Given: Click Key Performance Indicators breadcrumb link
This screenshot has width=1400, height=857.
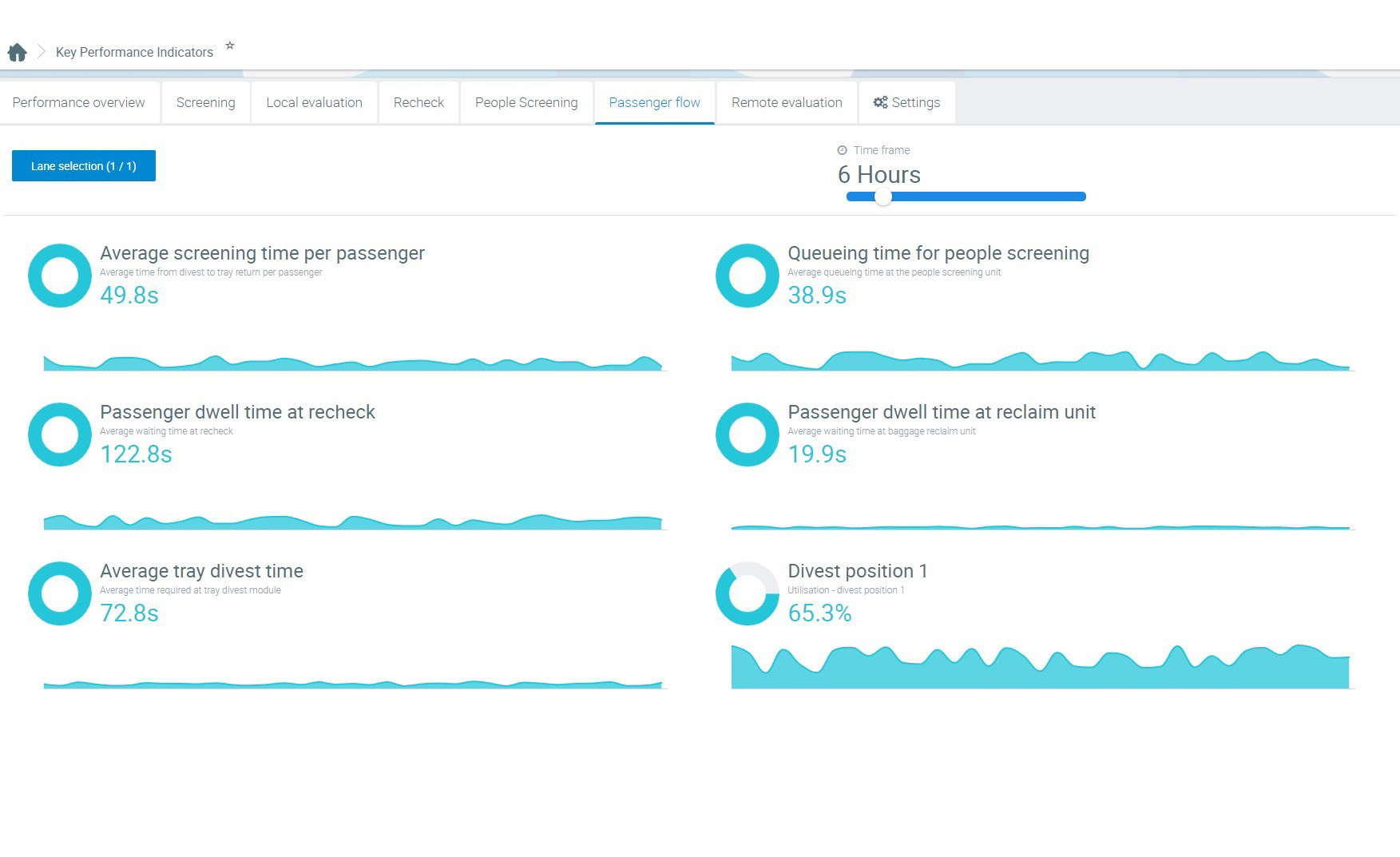Looking at the screenshot, I should [x=134, y=53].
